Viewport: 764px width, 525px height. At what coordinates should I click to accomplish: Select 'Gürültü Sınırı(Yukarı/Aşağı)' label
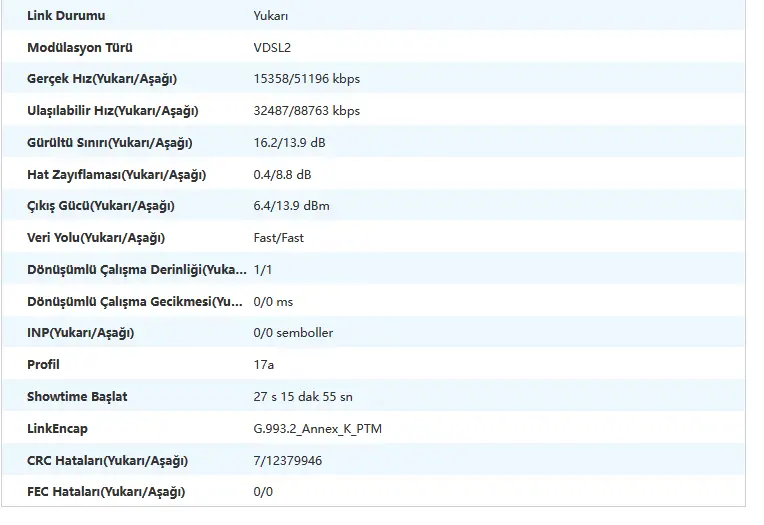110,143
